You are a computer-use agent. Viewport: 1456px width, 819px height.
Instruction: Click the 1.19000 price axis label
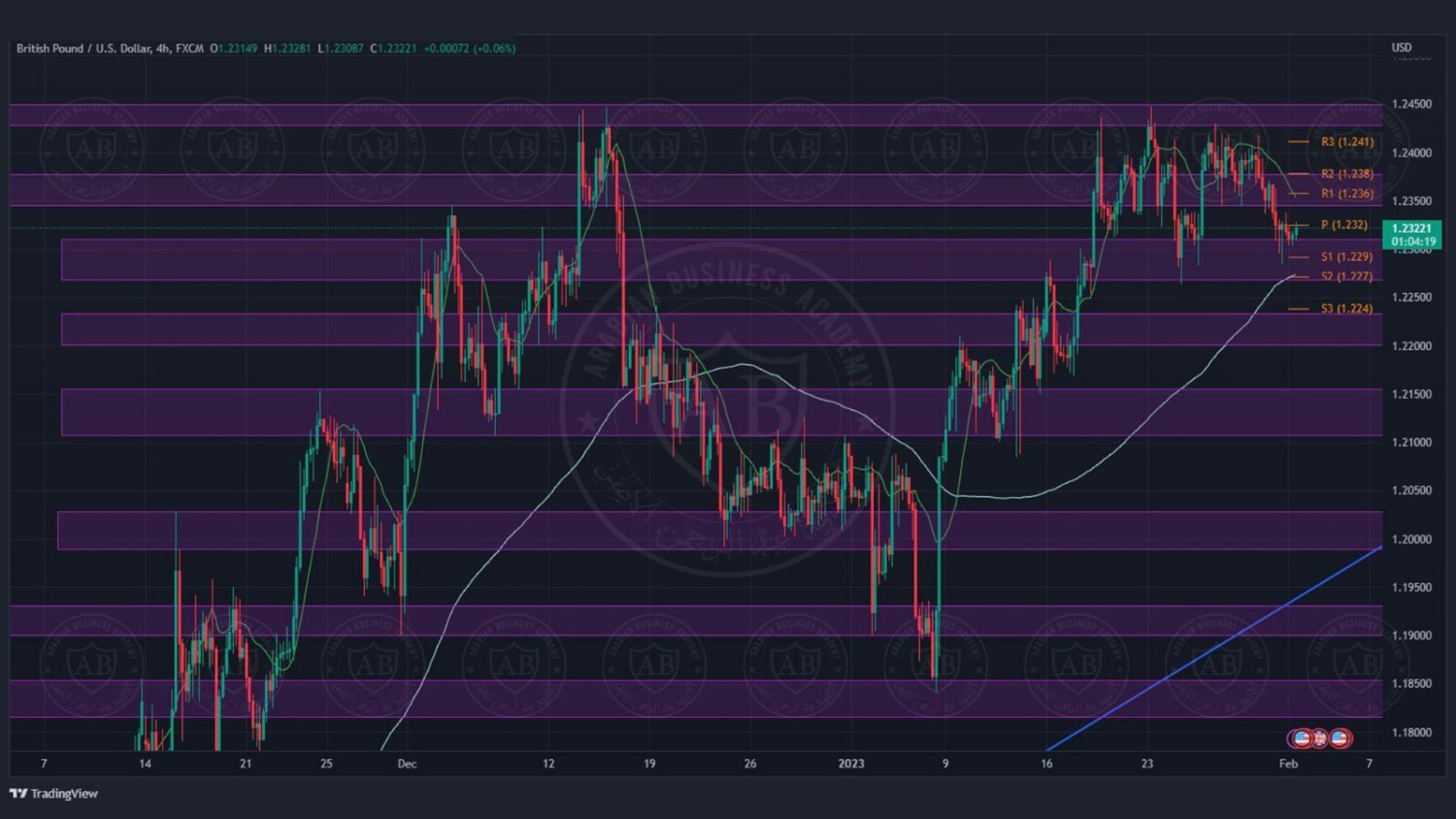point(1411,636)
